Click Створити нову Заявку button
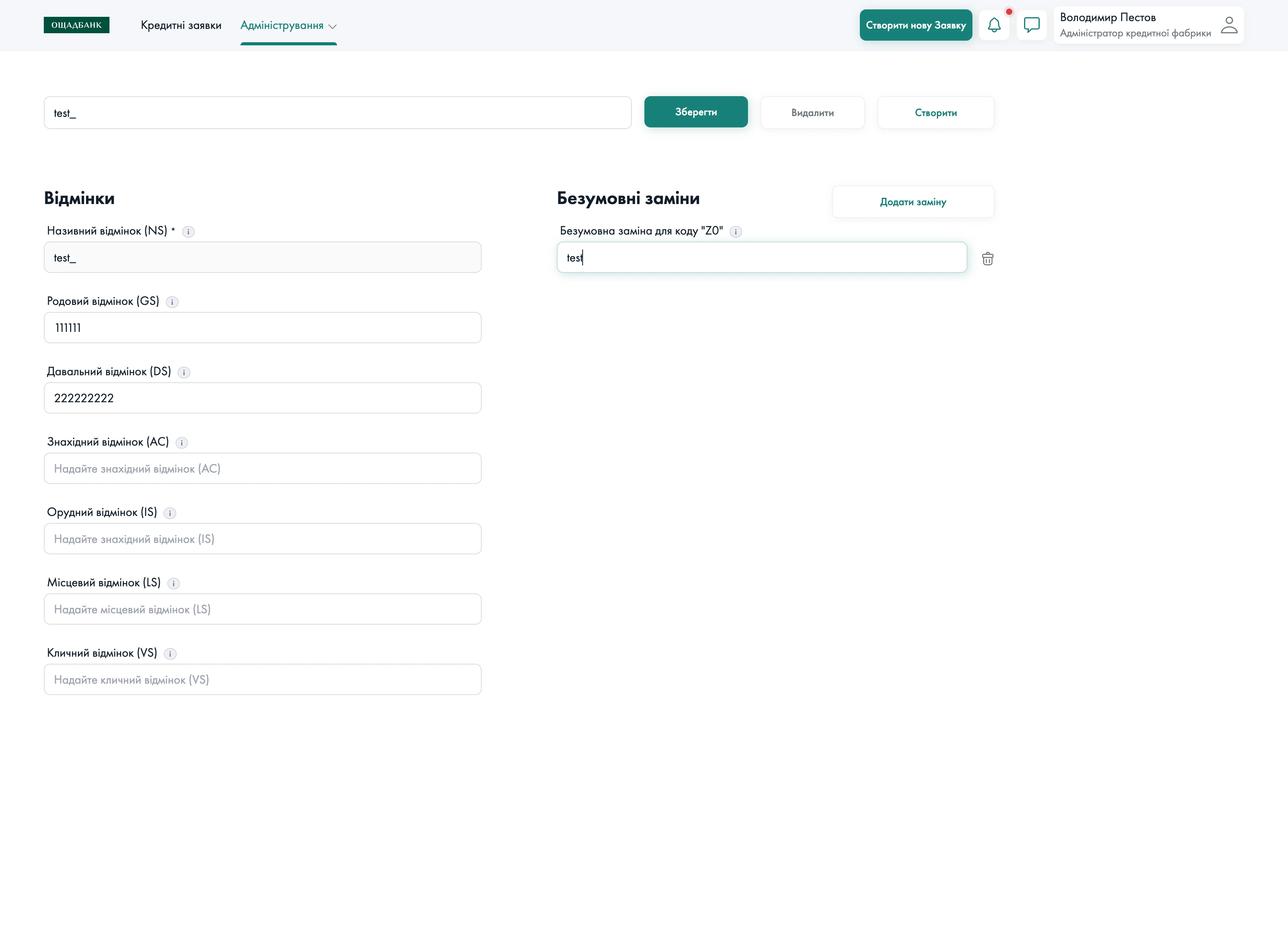Image resolution: width=1288 pixels, height=935 pixels. (x=915, y=25)
